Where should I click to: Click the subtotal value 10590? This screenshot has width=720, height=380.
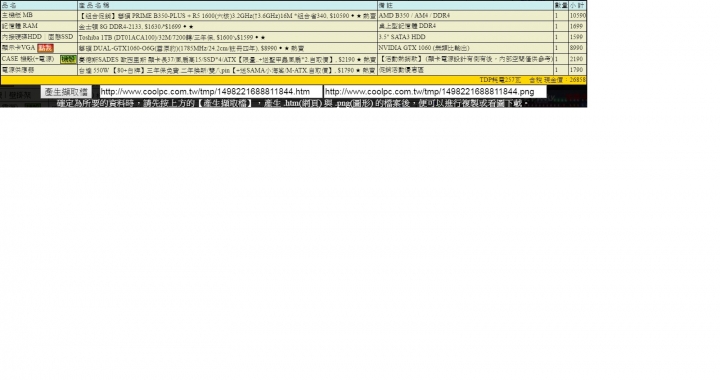click(x=578, y=16)
